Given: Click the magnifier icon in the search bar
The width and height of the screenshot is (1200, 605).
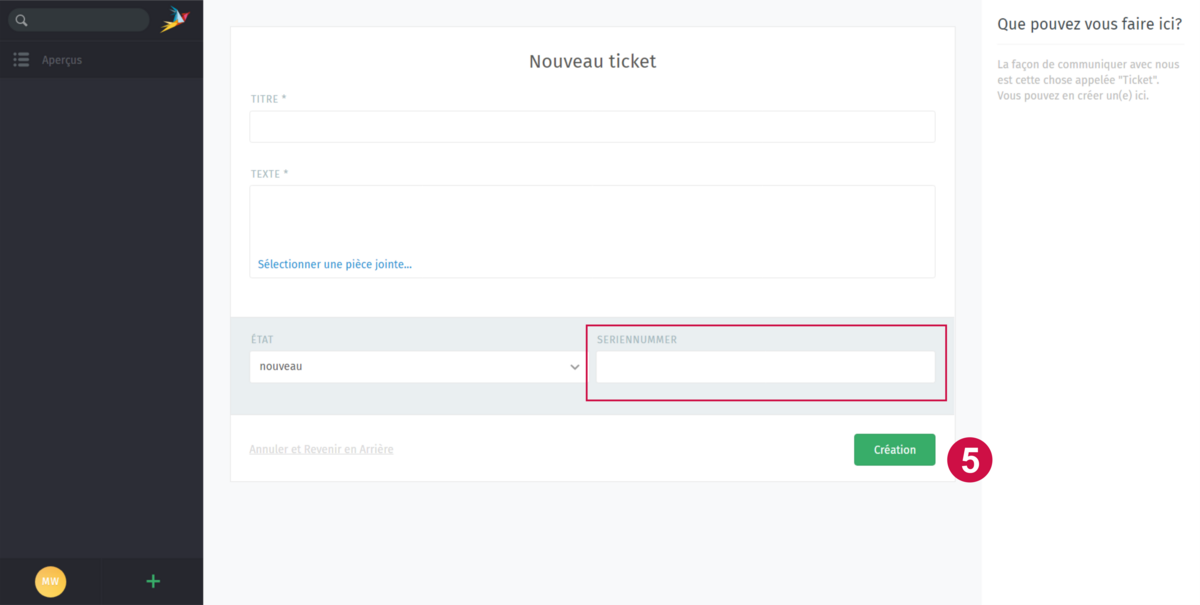Looking at the screenshot, I should coord(21,20).
